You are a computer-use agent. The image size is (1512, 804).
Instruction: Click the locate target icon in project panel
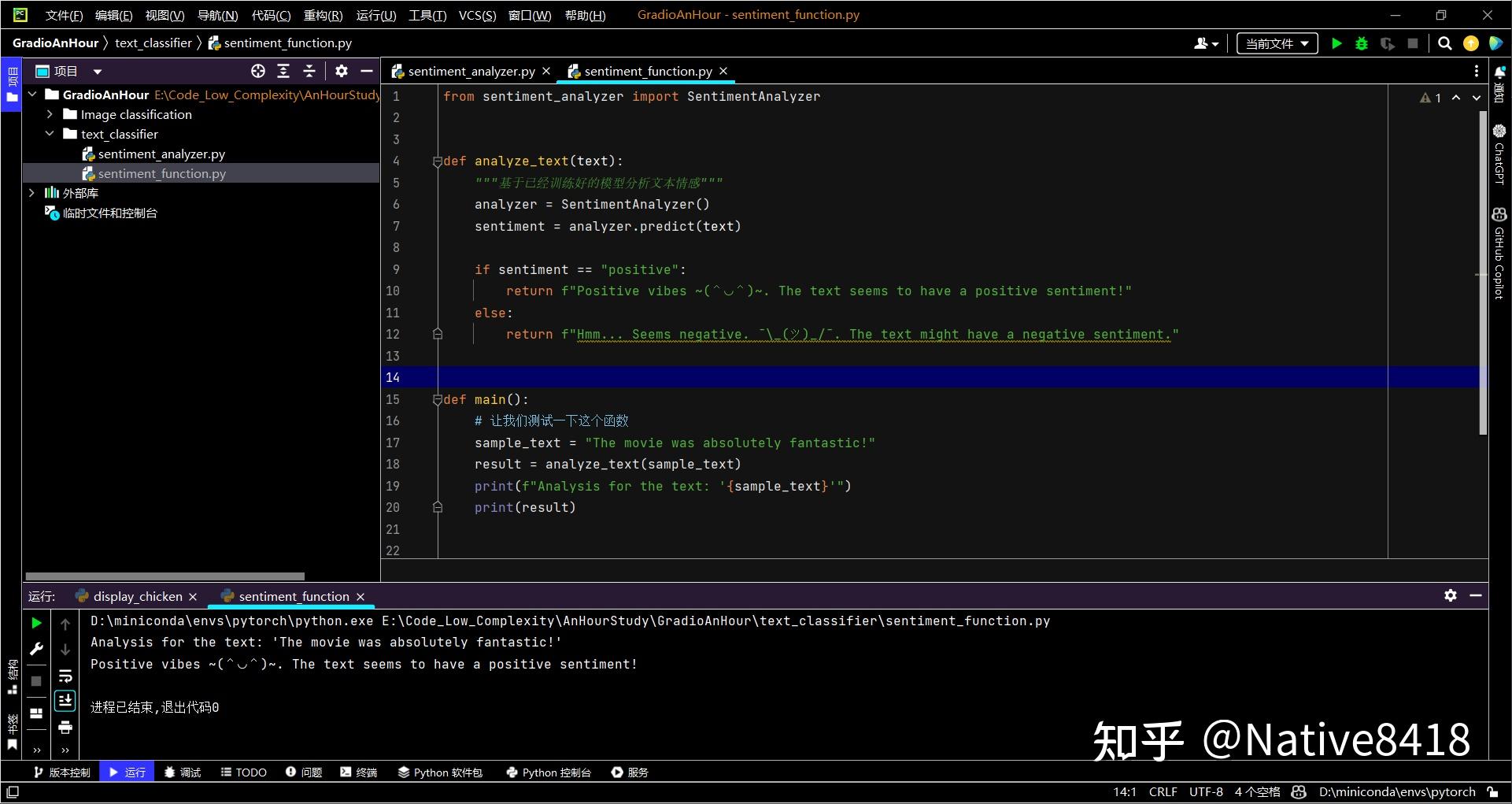258,72
